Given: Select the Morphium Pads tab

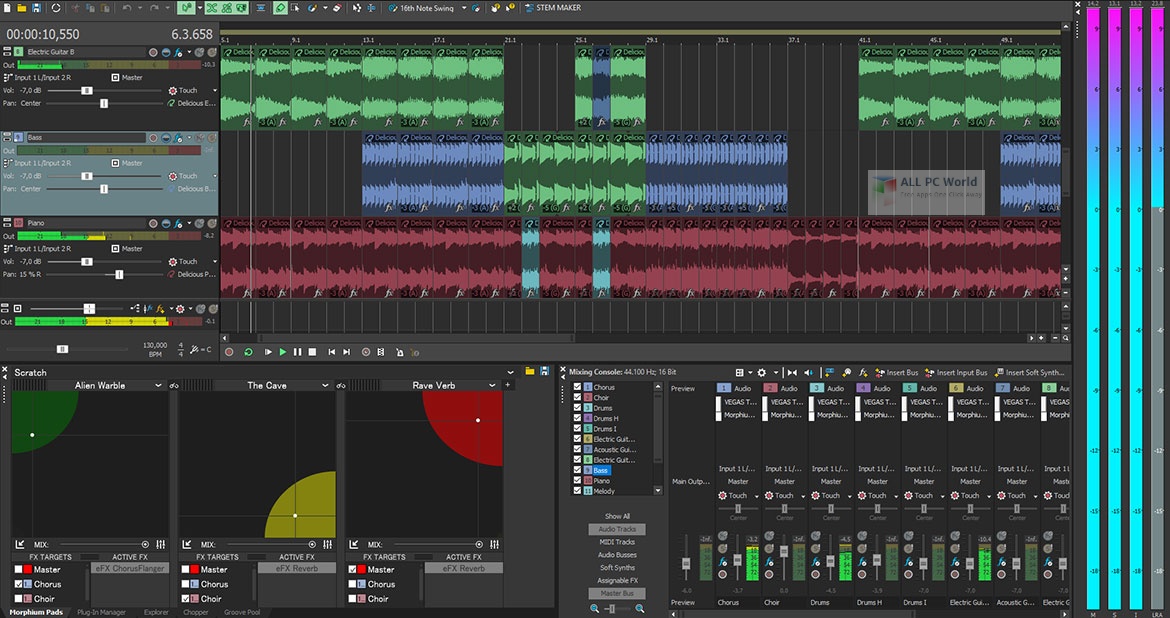Looking at the screenshot, I should tap(36, 612).
